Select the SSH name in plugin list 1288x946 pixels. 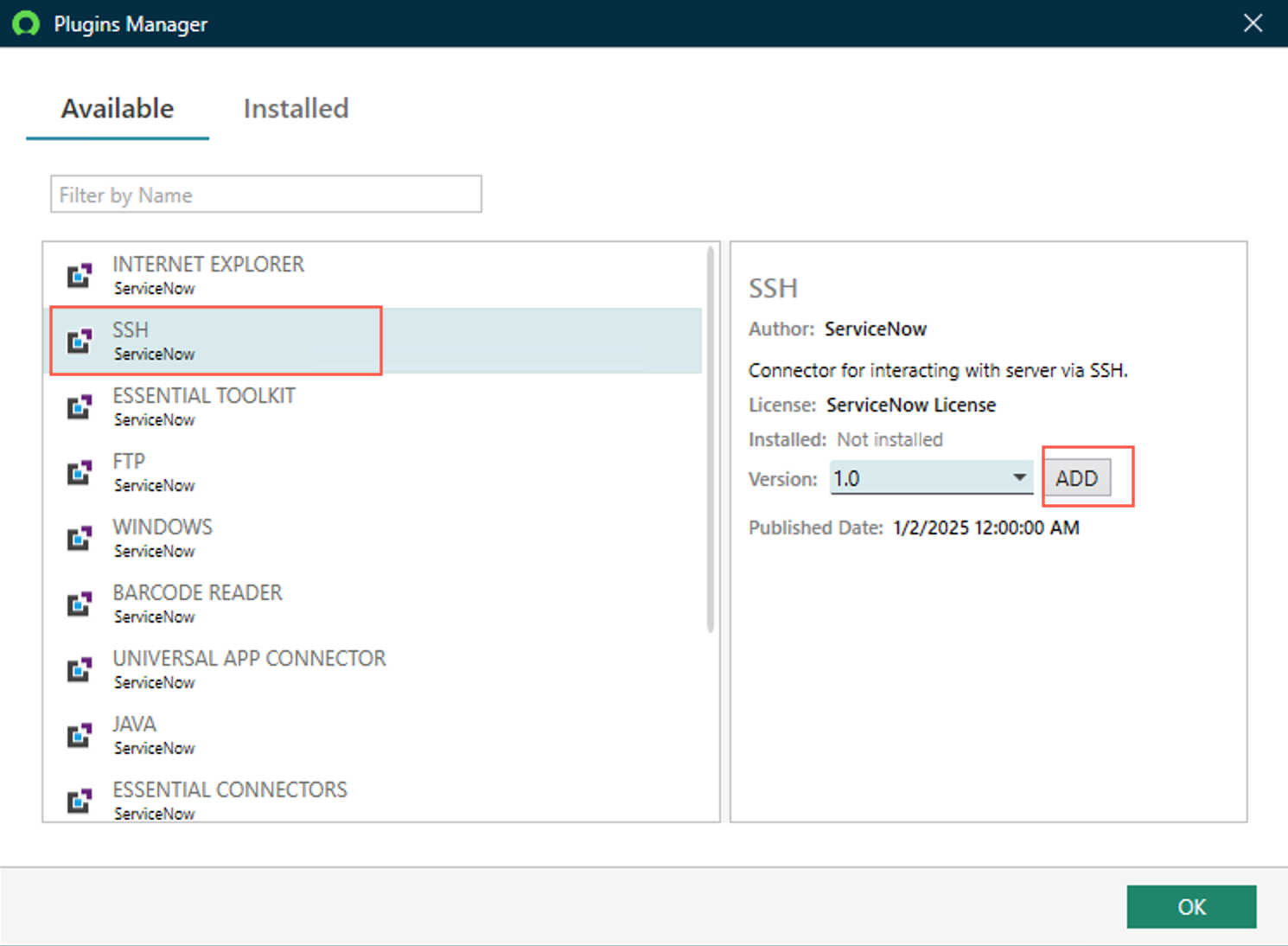pos(131,329)
